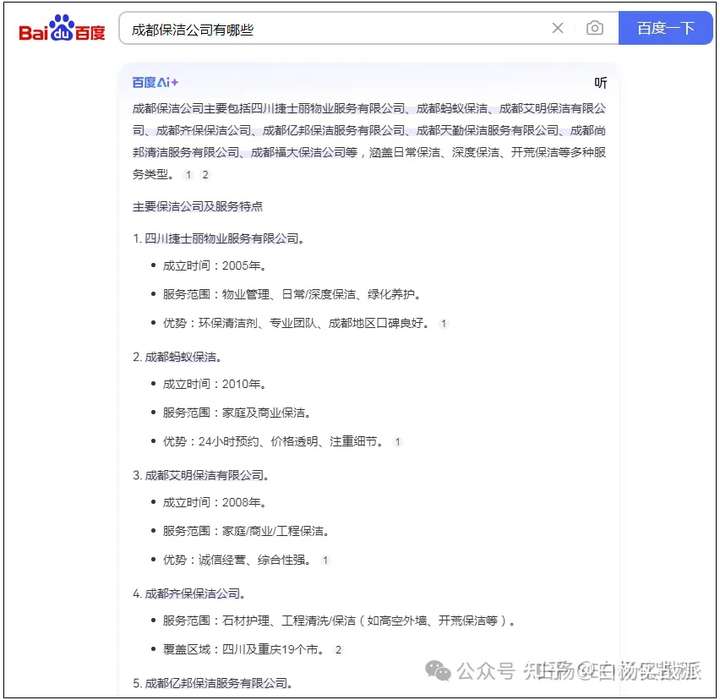Open citation 2 after 务类型 summary

(205, 175)
